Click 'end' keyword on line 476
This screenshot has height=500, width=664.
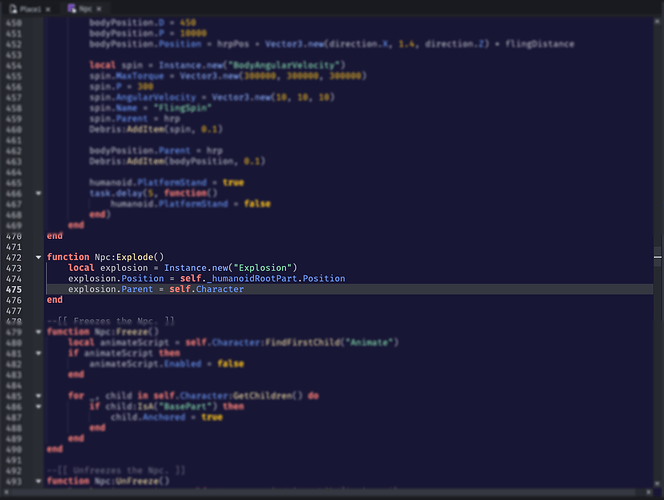55,300
